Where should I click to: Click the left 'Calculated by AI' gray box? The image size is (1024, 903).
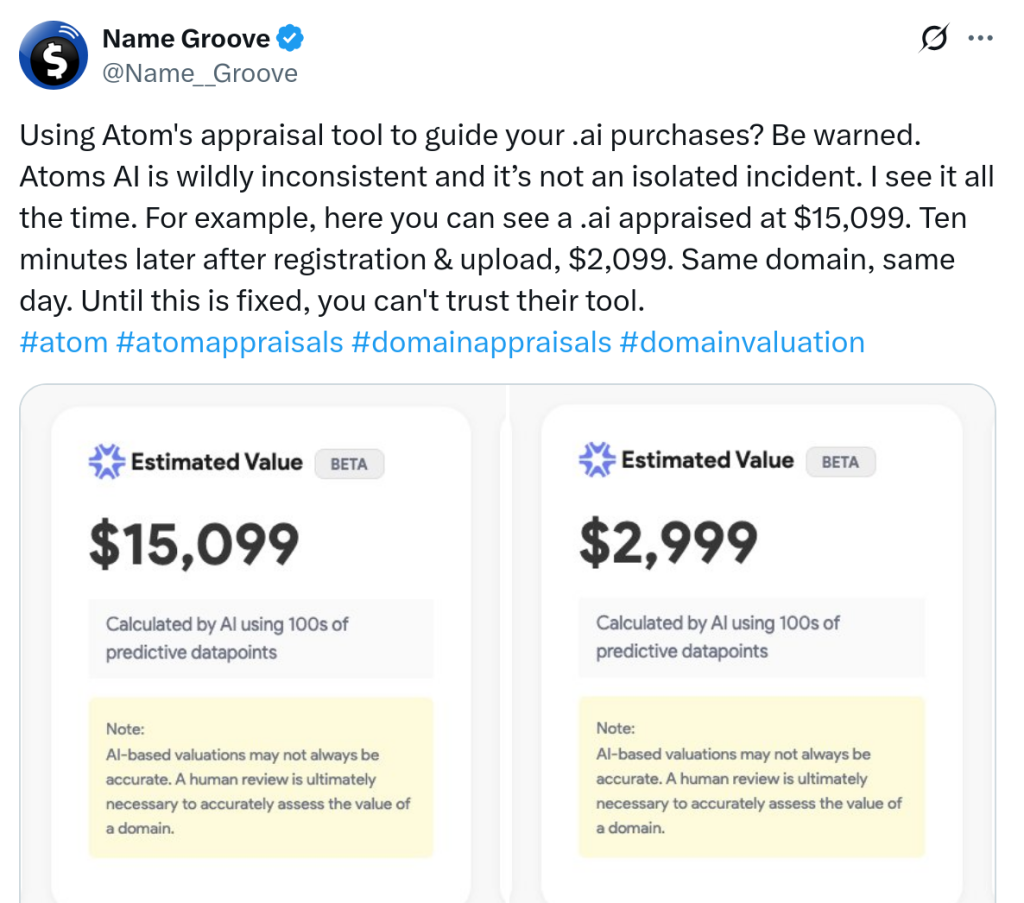[x=260, y=638]
